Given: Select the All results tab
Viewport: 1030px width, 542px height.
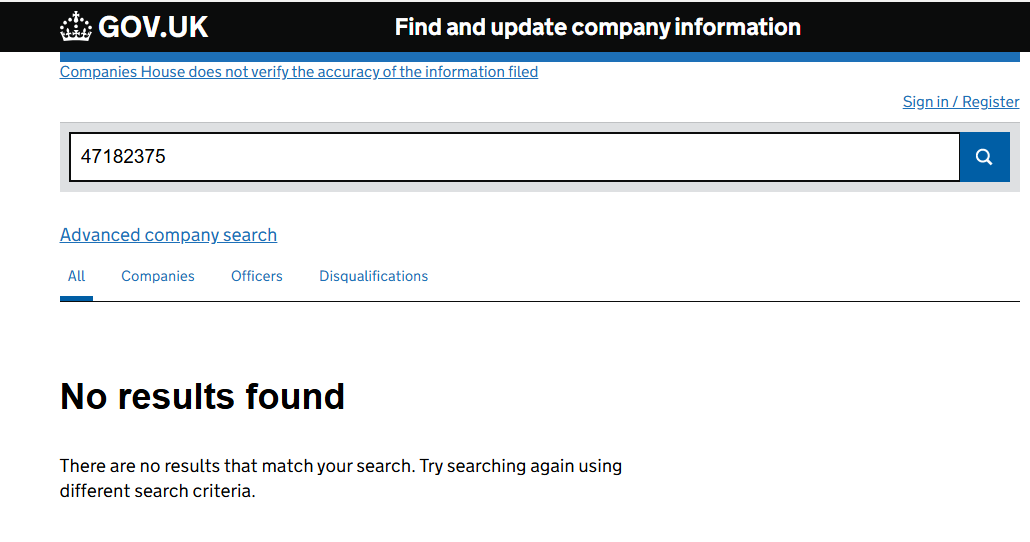Looking at the screenshot, I should tap(76, 276).
